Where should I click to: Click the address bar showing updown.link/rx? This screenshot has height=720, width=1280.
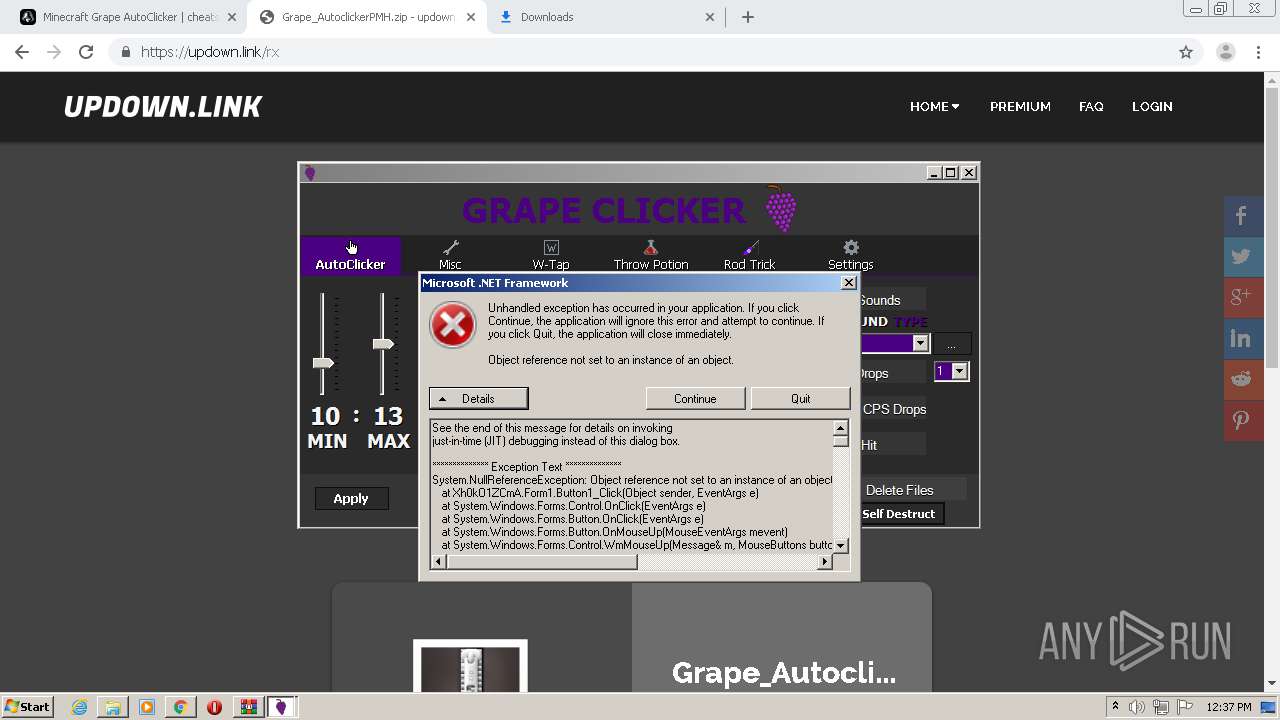pos(640,52)
